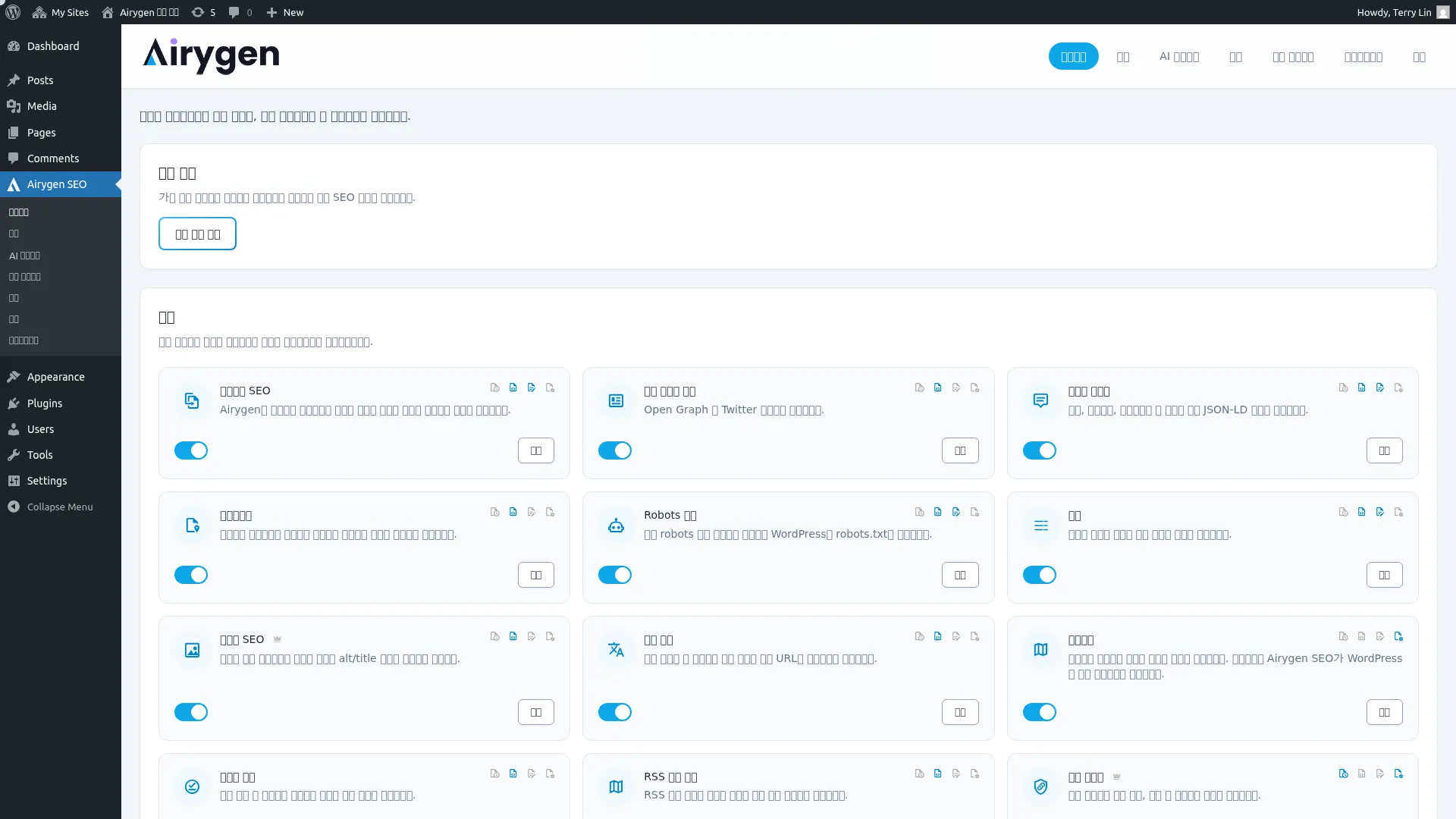Open Plugins in the admin sidebar
1456x819 pixels.
45,403
